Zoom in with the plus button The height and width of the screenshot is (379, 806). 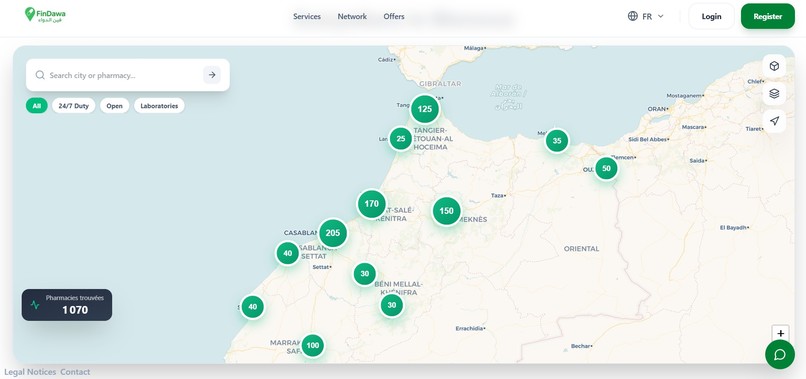click(780, 333)
